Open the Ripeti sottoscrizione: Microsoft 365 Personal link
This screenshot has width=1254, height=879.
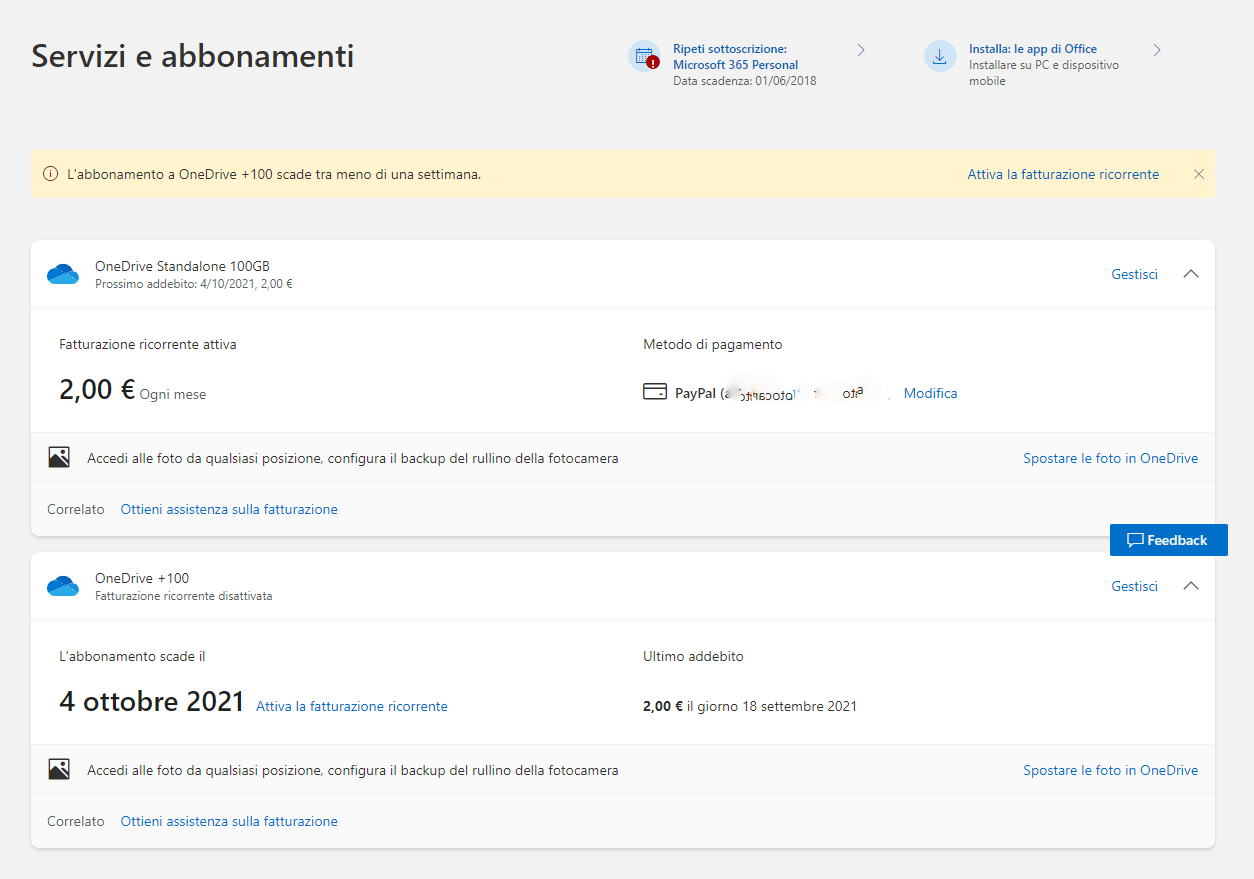pyautogui.click(x=735, y=57)
